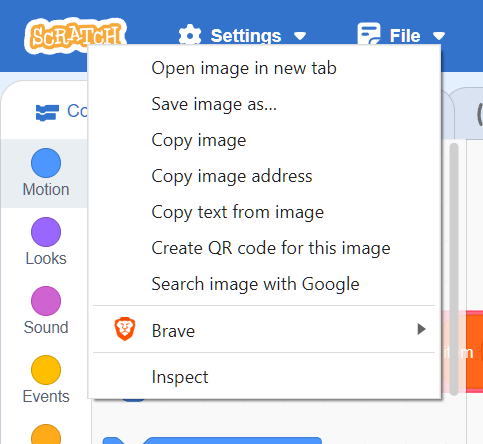483x444 pixels.
Task: Select the purple Looks category circle
Action: point(46,232)
